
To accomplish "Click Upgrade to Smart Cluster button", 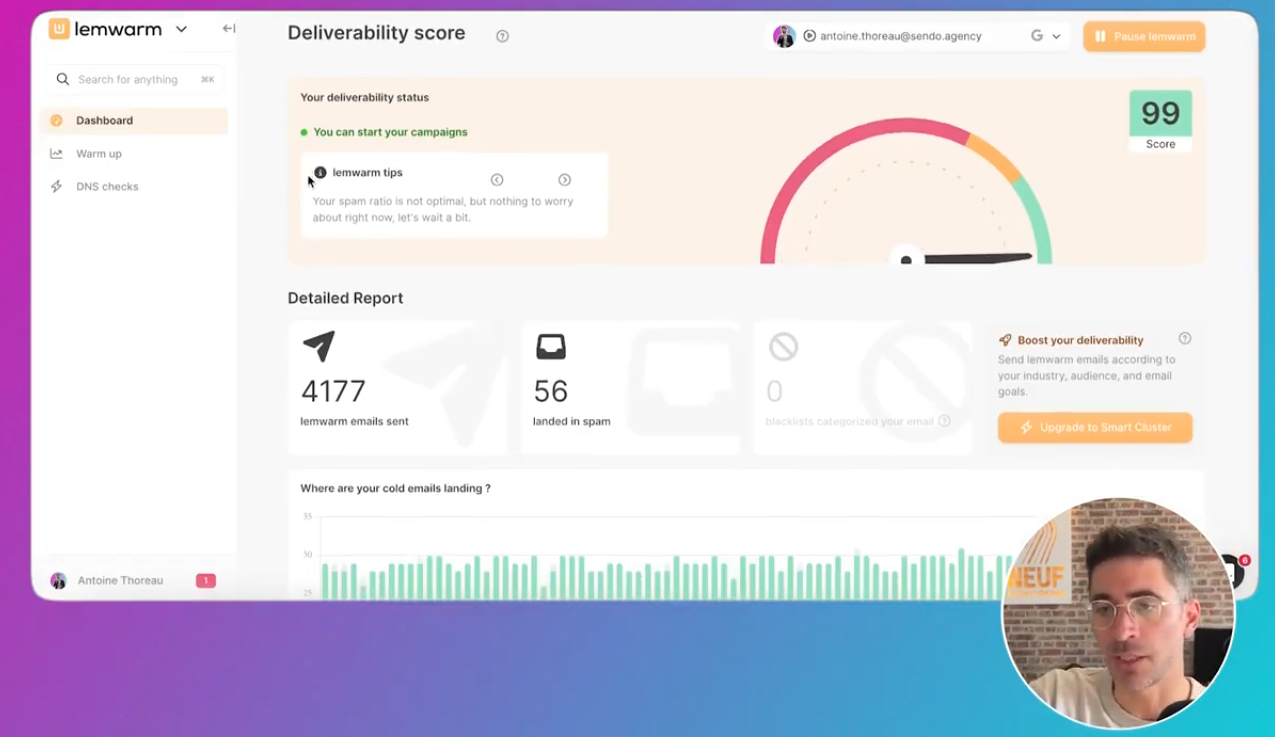I will [1095, 427].
